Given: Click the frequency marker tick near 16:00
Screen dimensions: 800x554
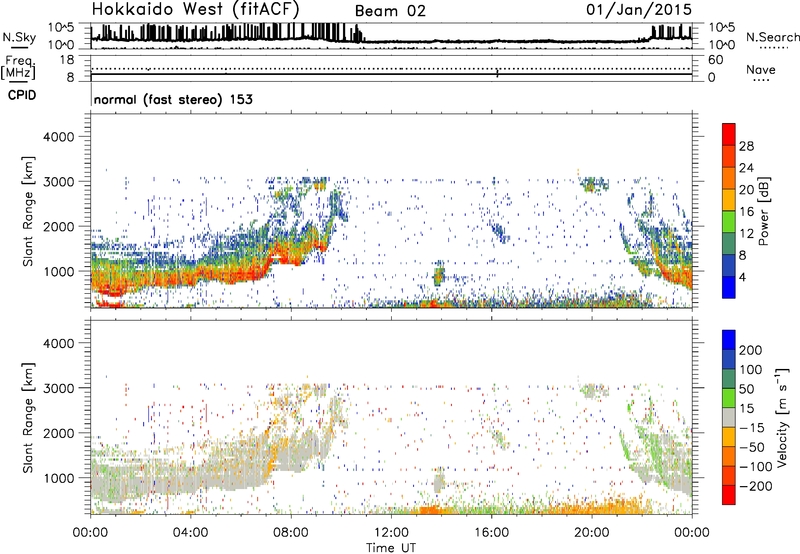Looking at the screenshot, I should coord(497,72).
